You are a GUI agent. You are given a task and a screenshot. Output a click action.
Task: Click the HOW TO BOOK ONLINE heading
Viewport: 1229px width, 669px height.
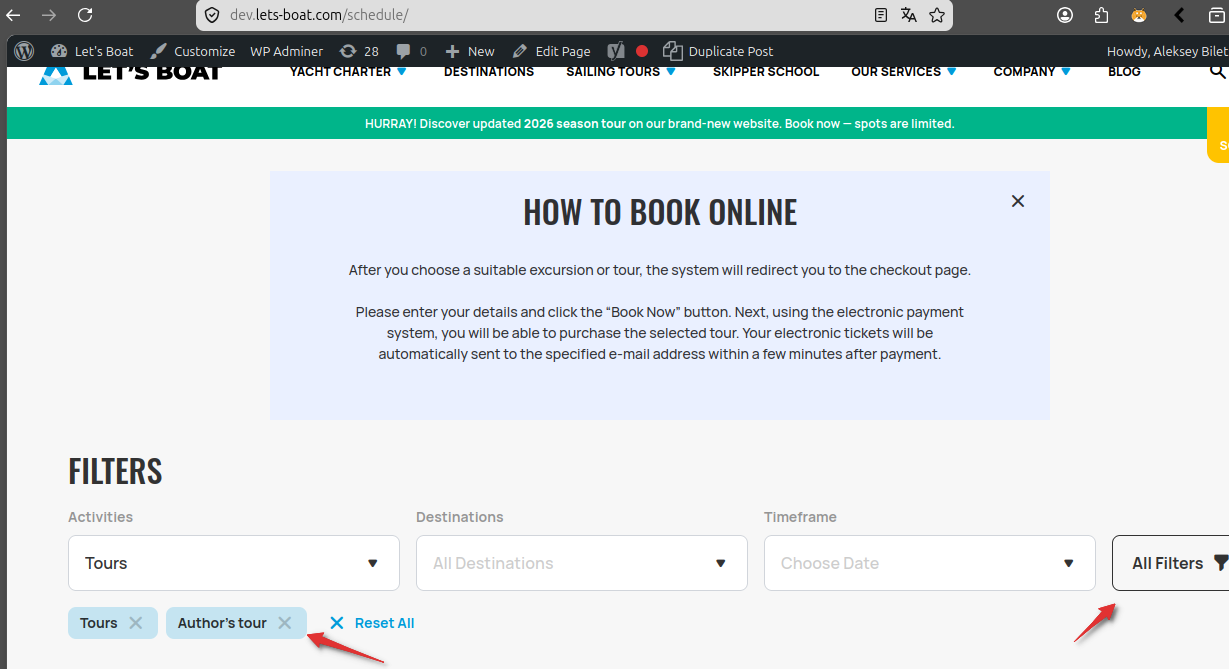coord(660,212)
